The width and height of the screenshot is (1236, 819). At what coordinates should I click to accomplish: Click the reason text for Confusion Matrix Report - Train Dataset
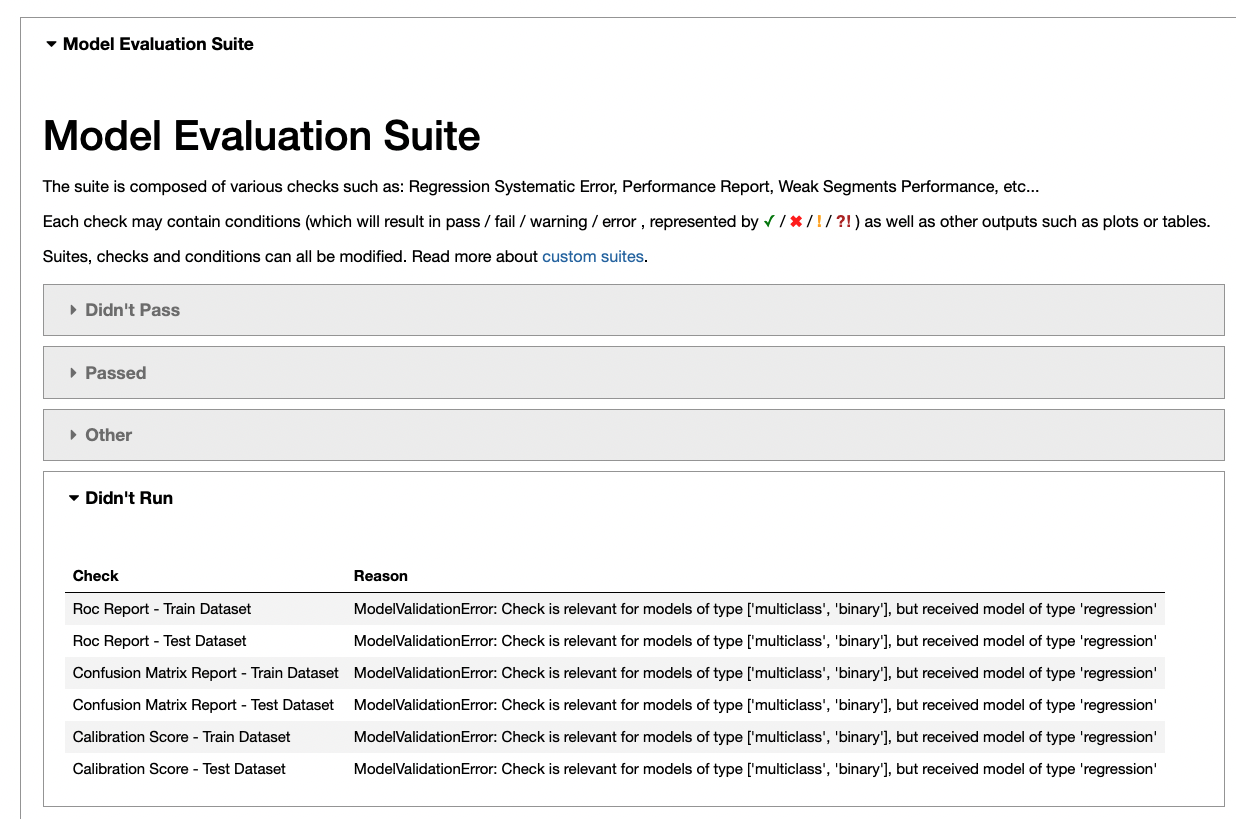coord(755,673)
